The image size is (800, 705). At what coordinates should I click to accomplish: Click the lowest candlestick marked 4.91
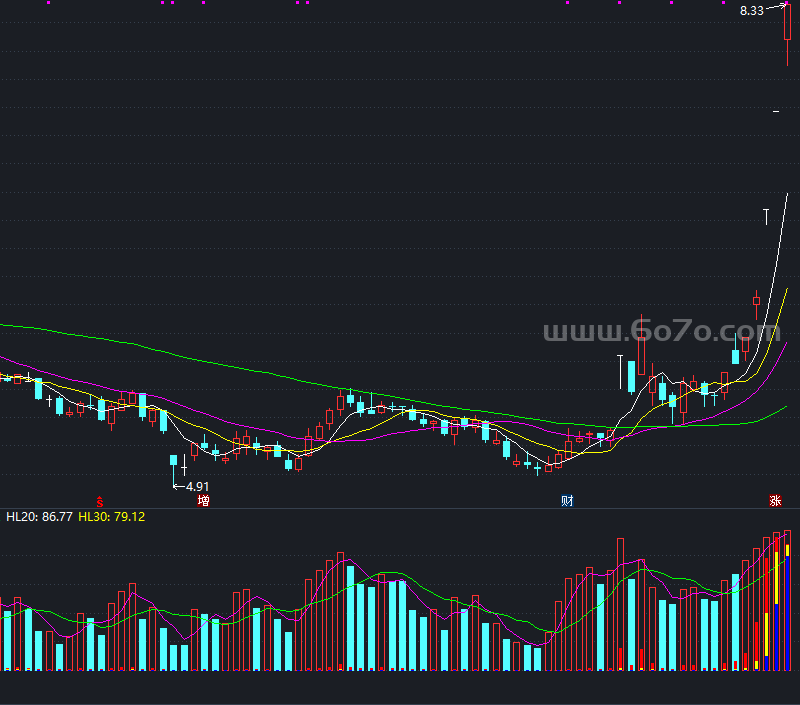click(x=173, y=469)
